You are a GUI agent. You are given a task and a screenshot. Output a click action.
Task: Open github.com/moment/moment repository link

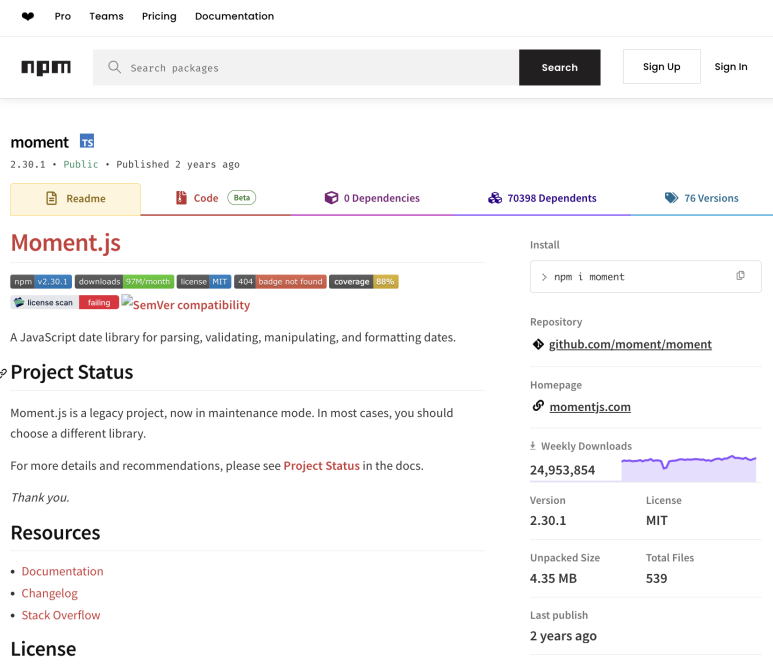pos(630,344)
